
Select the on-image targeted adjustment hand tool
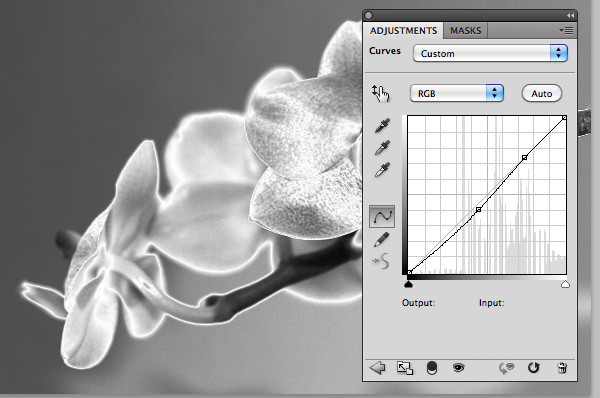(380, 93)
